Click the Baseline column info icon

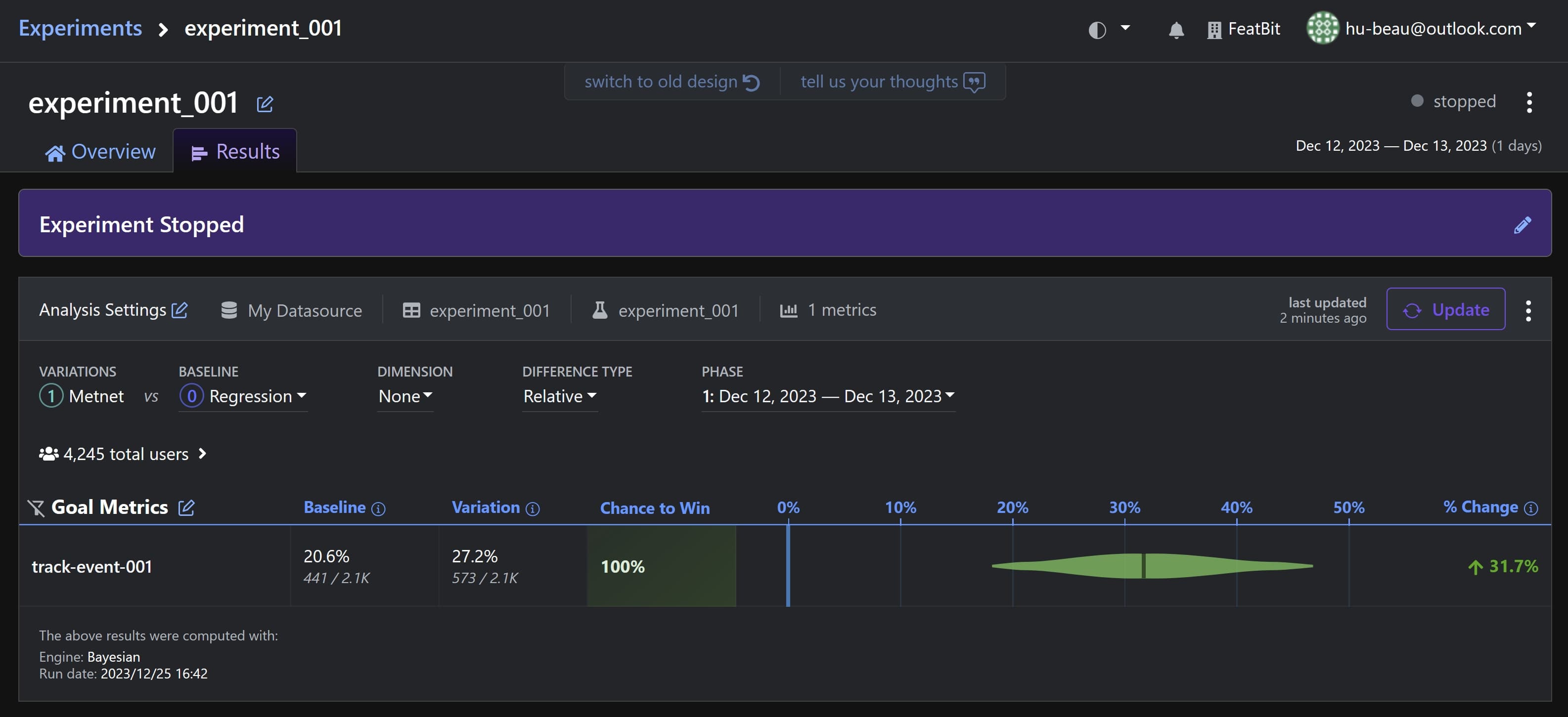(x=378, y=509)
